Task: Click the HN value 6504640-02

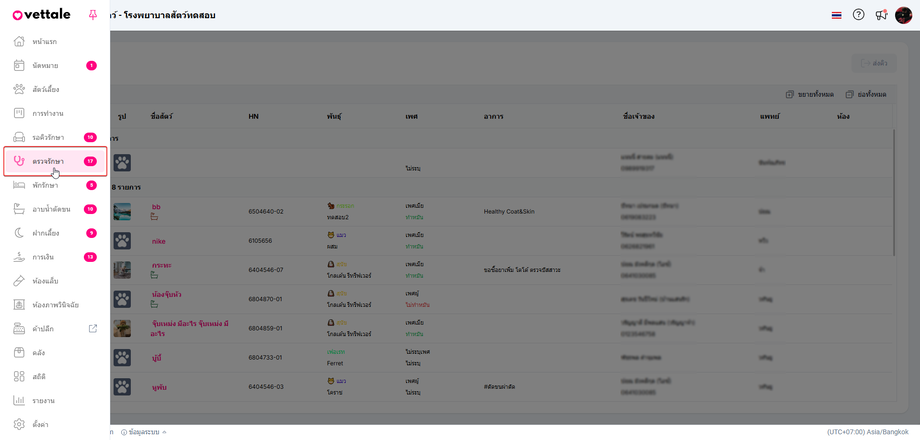Action: point(266,211)
